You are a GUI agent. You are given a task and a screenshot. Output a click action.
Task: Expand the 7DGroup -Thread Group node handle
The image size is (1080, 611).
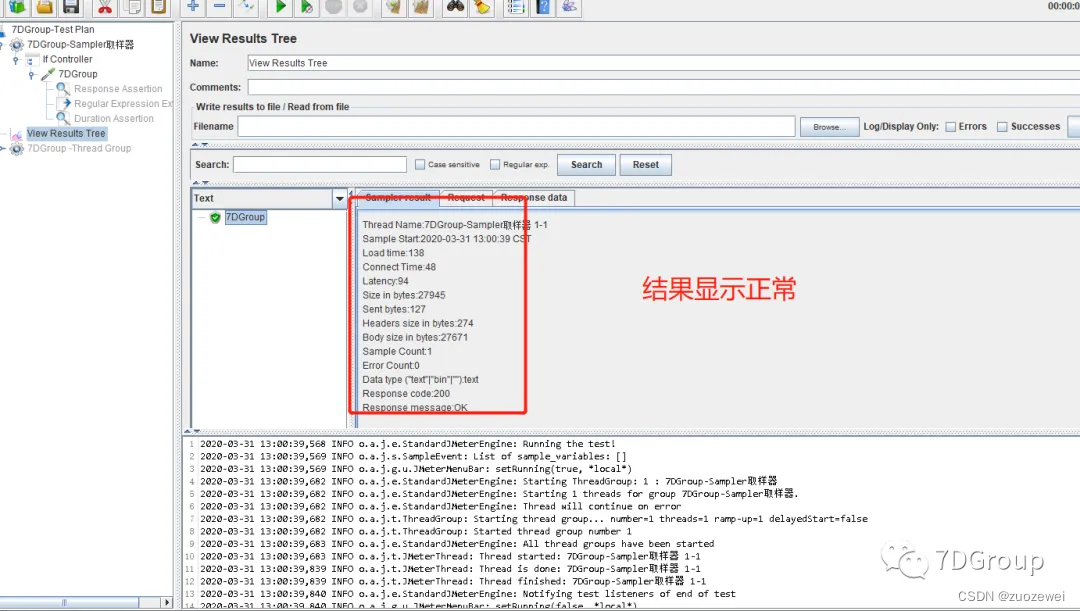coord(2,149)
